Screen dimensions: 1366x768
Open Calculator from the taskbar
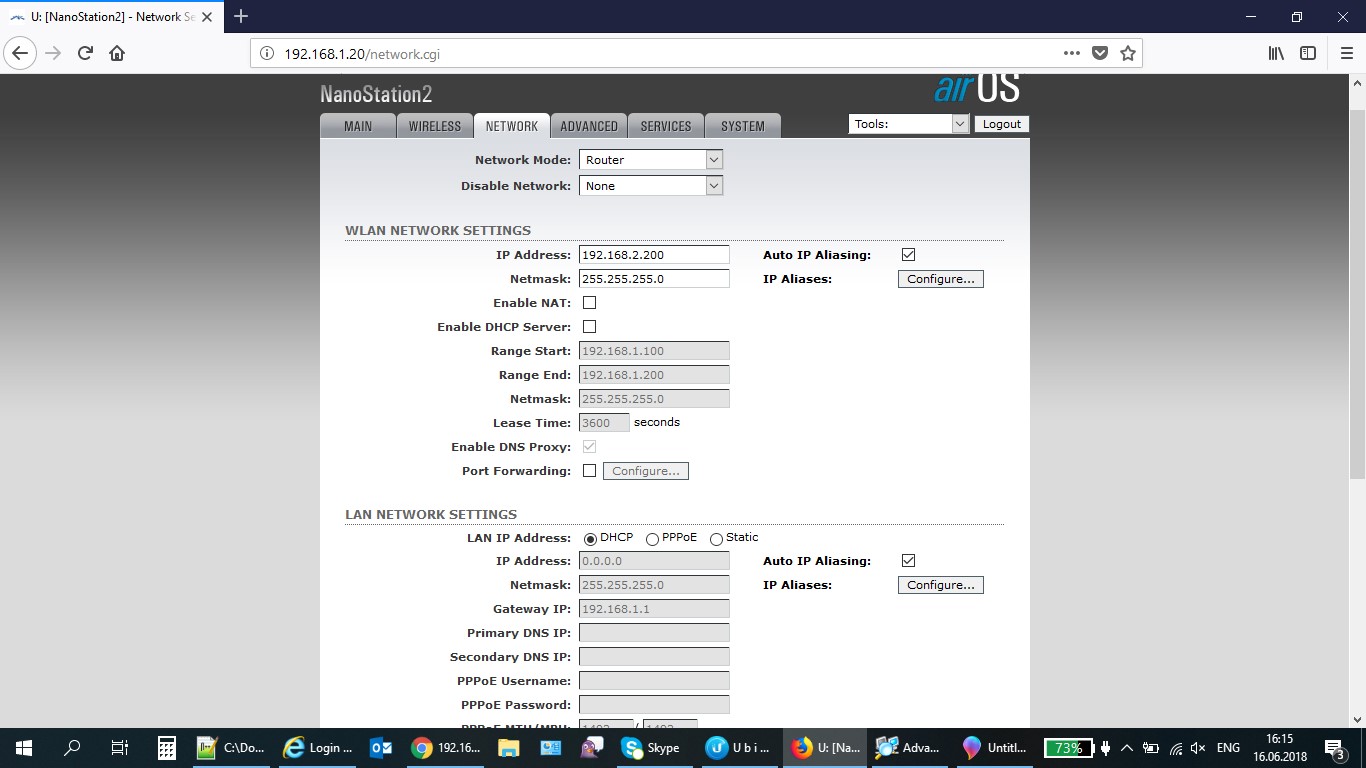(167, 748)
